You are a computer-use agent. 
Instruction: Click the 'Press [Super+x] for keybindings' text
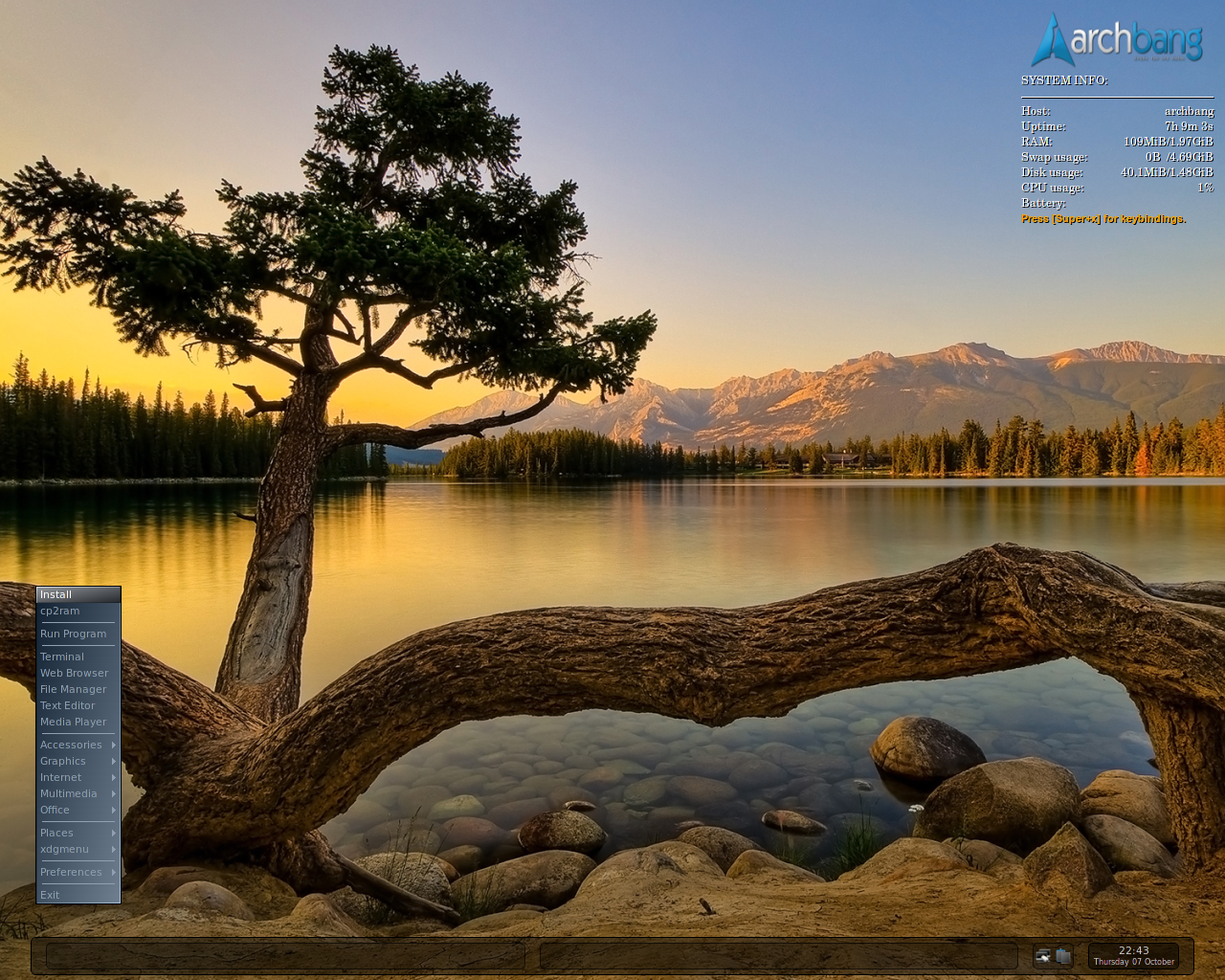point(1103,219)
